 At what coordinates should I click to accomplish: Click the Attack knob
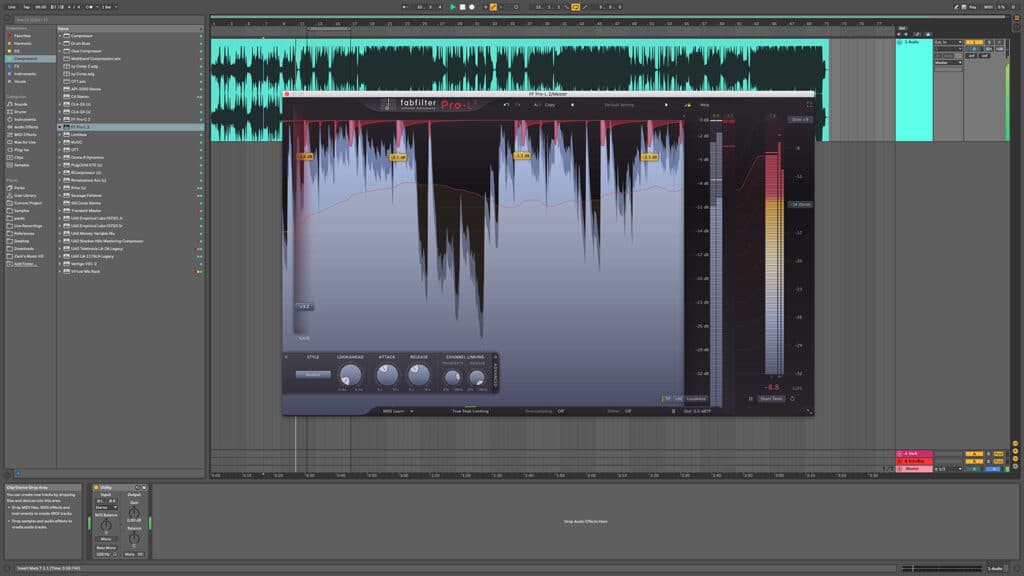(x=387, y=374)
